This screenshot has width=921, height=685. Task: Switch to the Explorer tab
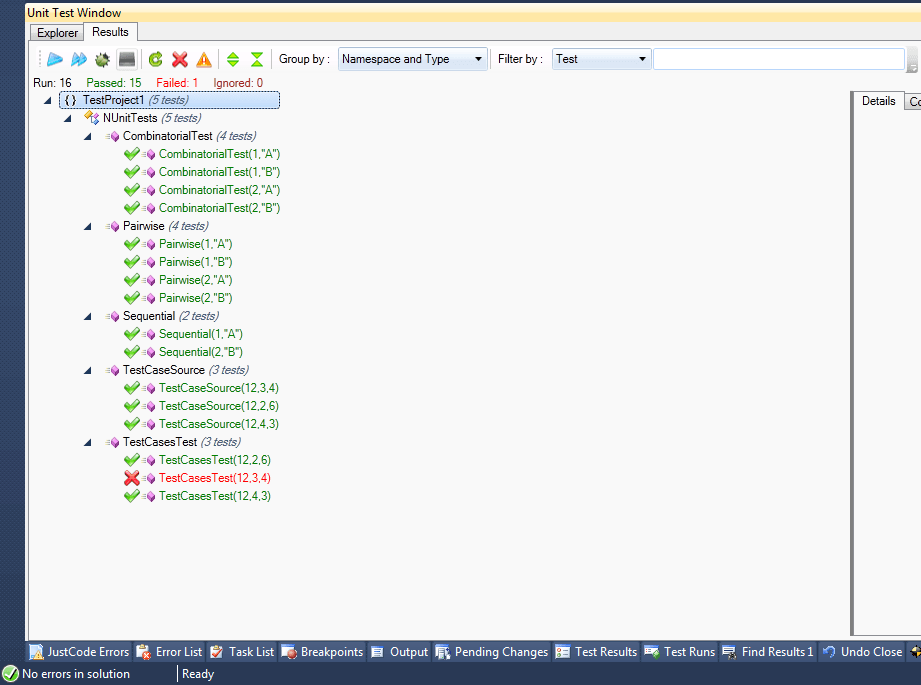click(57, 33)
